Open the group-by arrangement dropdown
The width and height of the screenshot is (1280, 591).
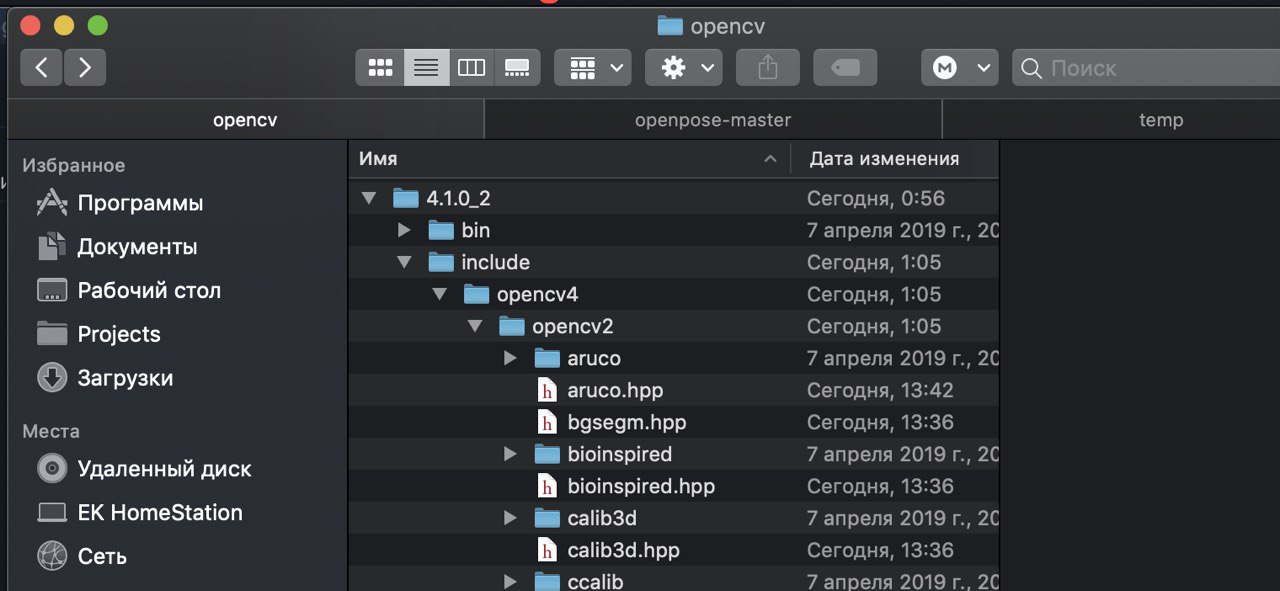click(x=593, y=68)
